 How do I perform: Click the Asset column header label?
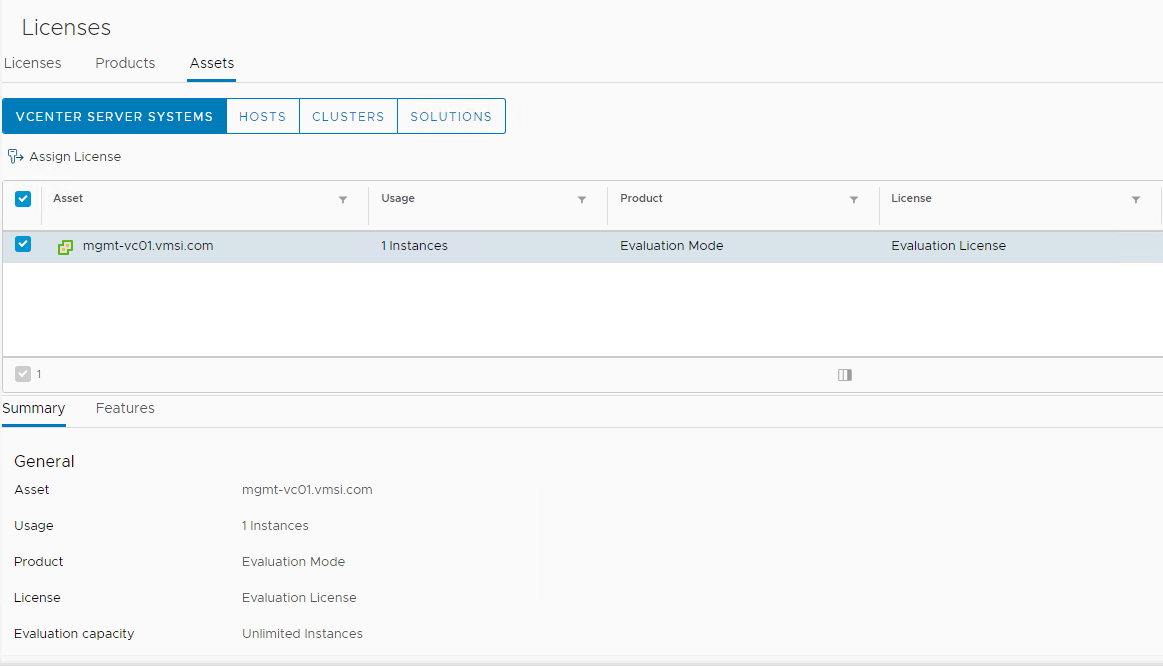click(68, 198)
